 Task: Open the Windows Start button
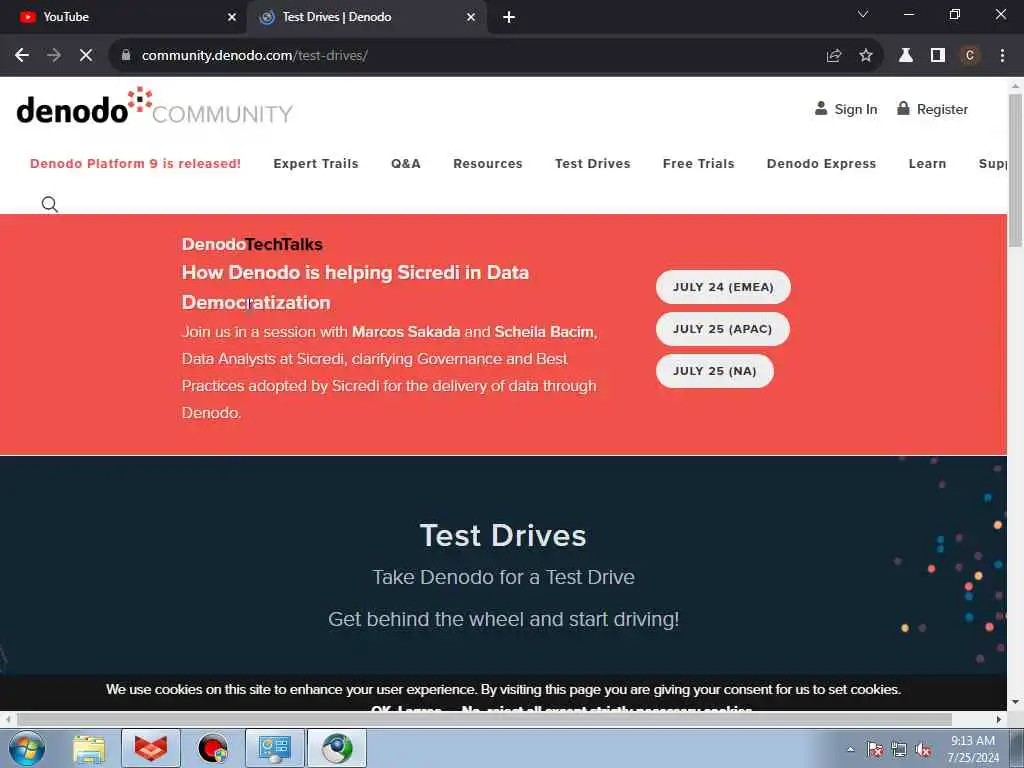click(27, 748)
